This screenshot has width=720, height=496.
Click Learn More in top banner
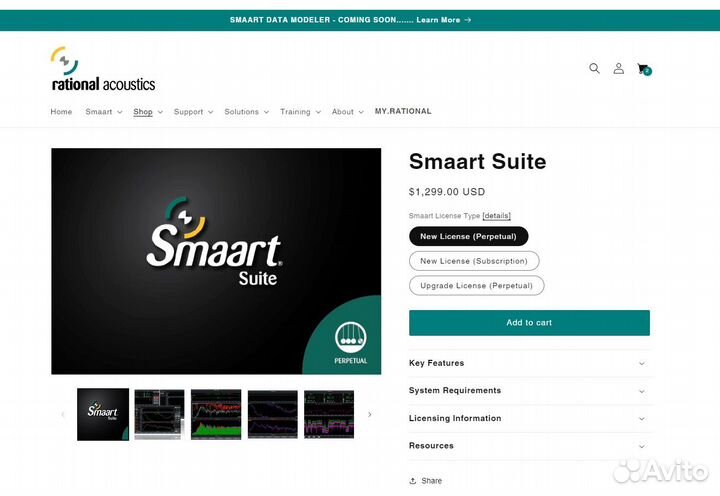coord(443,20)
